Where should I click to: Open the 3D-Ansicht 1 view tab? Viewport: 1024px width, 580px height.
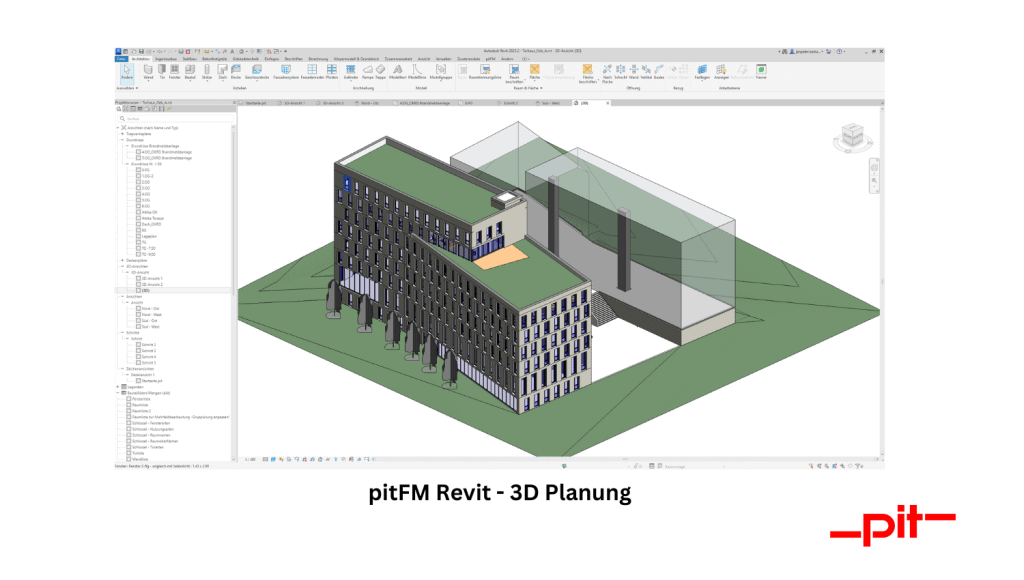[x=292, y=103]
